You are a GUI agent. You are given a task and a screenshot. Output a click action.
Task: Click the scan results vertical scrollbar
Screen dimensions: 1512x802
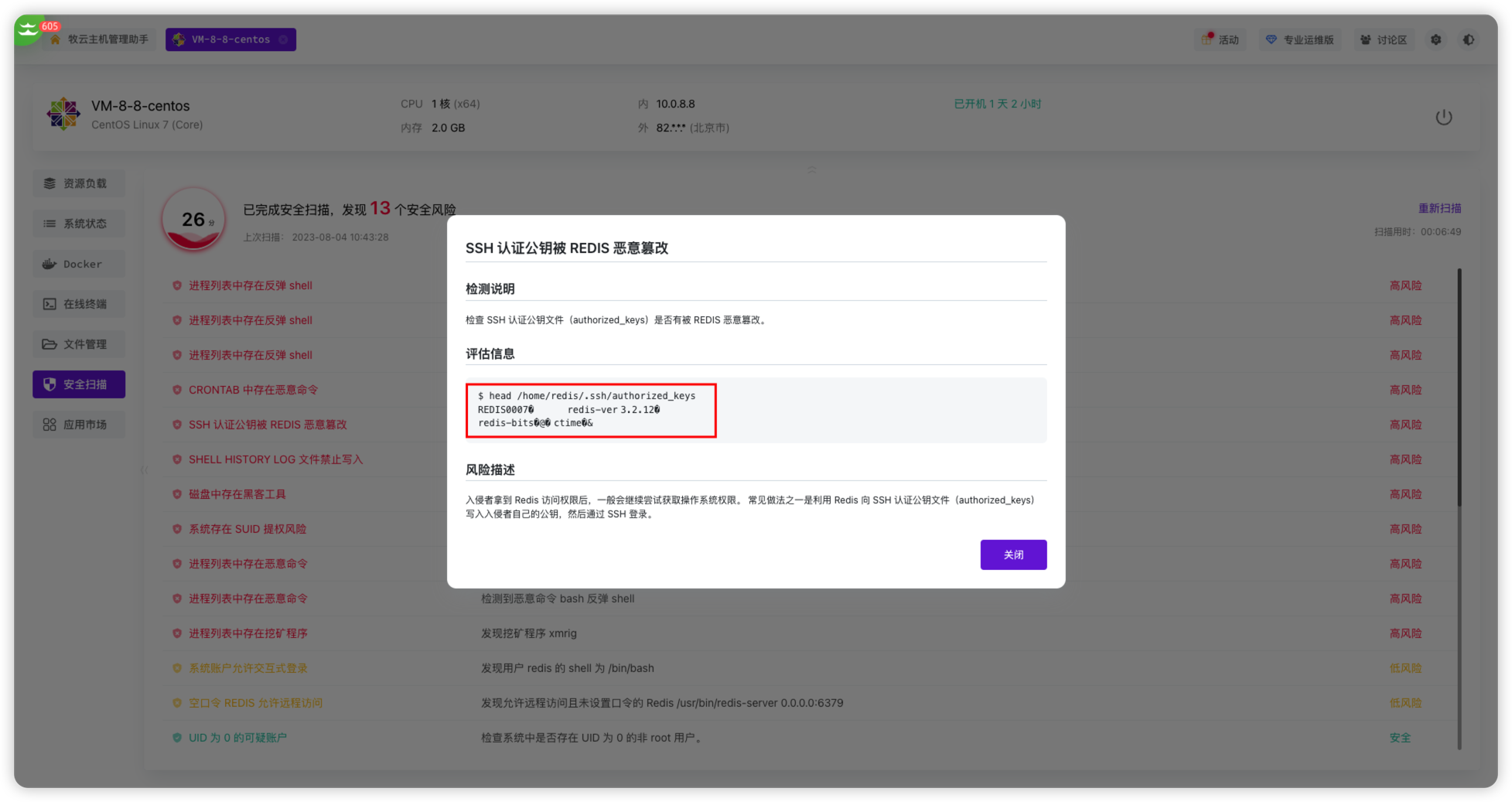point(1459,387)
